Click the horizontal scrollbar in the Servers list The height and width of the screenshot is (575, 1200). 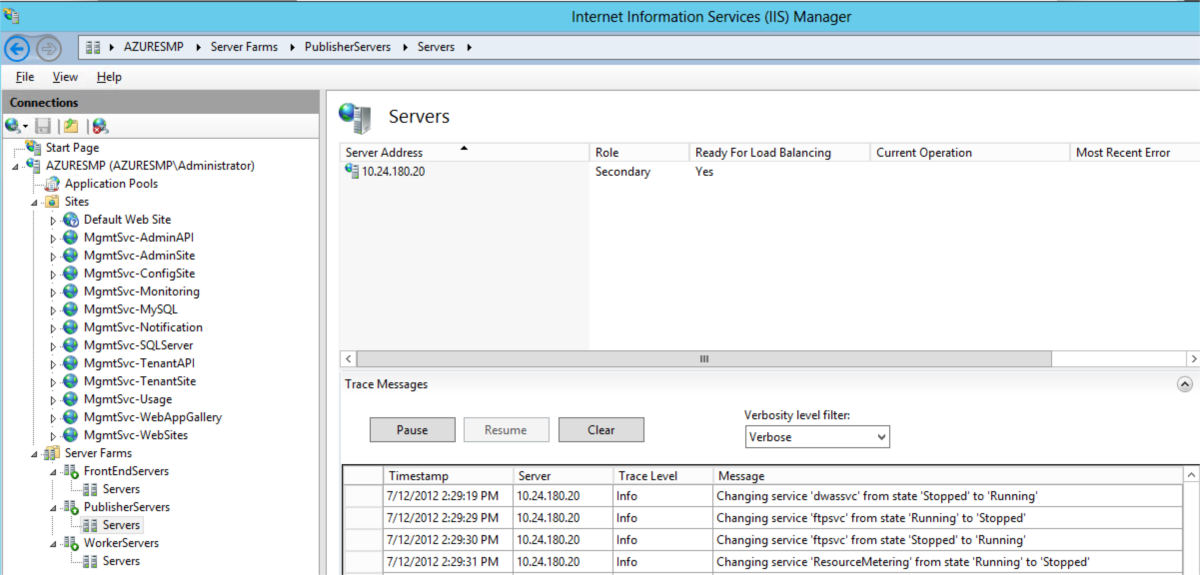click(703, 358)
